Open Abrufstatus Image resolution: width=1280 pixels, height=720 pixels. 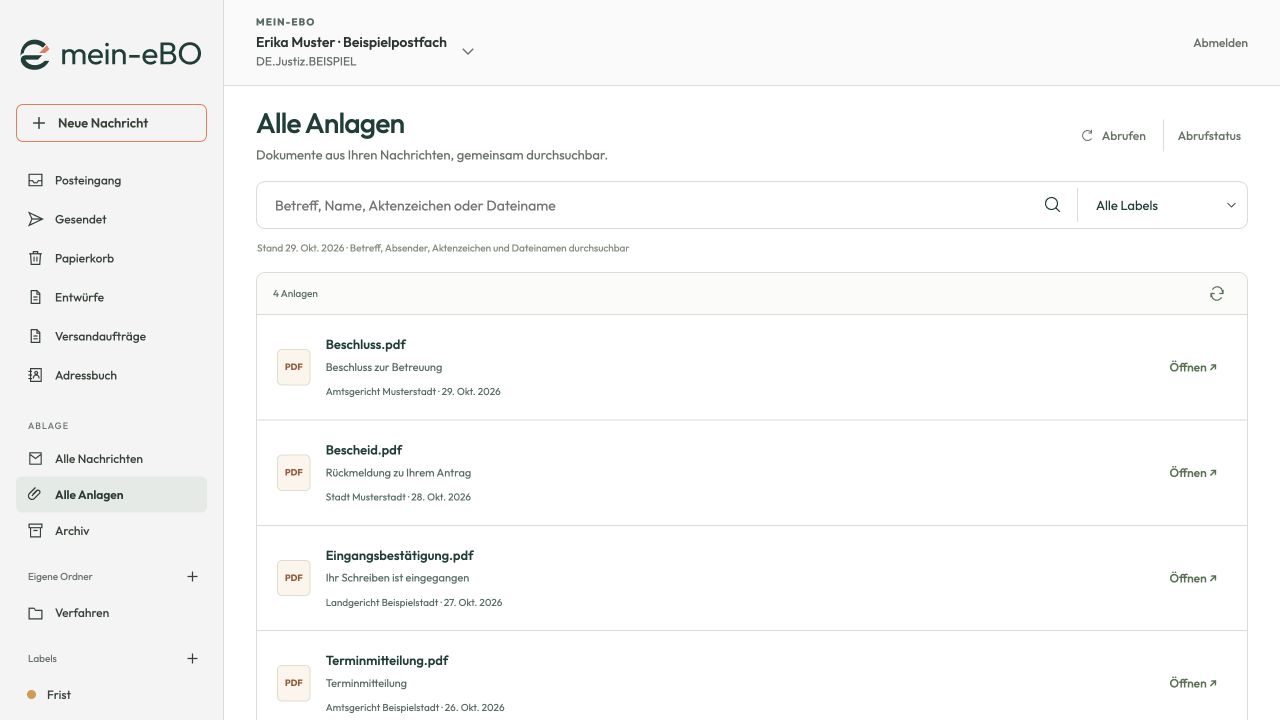(x=1209, y=136)
